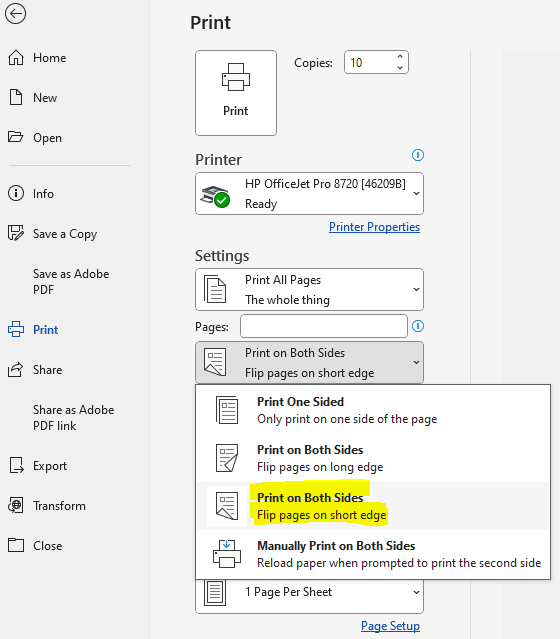560x639 pixels.
Task: Click the back arrow circle icon
Action: click(x=15, y=14)
